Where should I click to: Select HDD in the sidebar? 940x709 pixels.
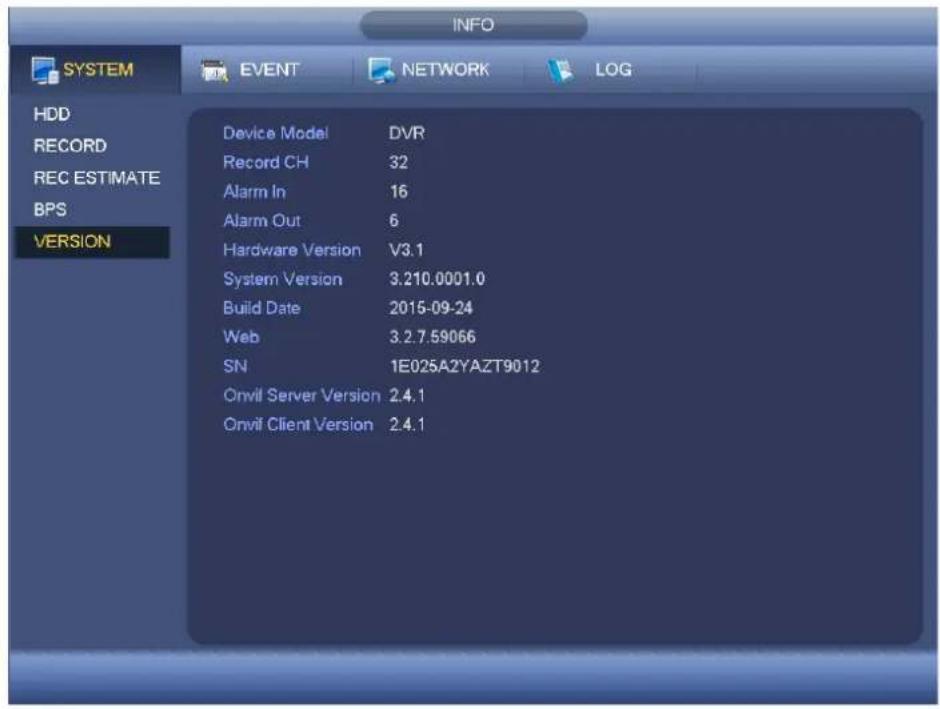[x=52, y=114]
